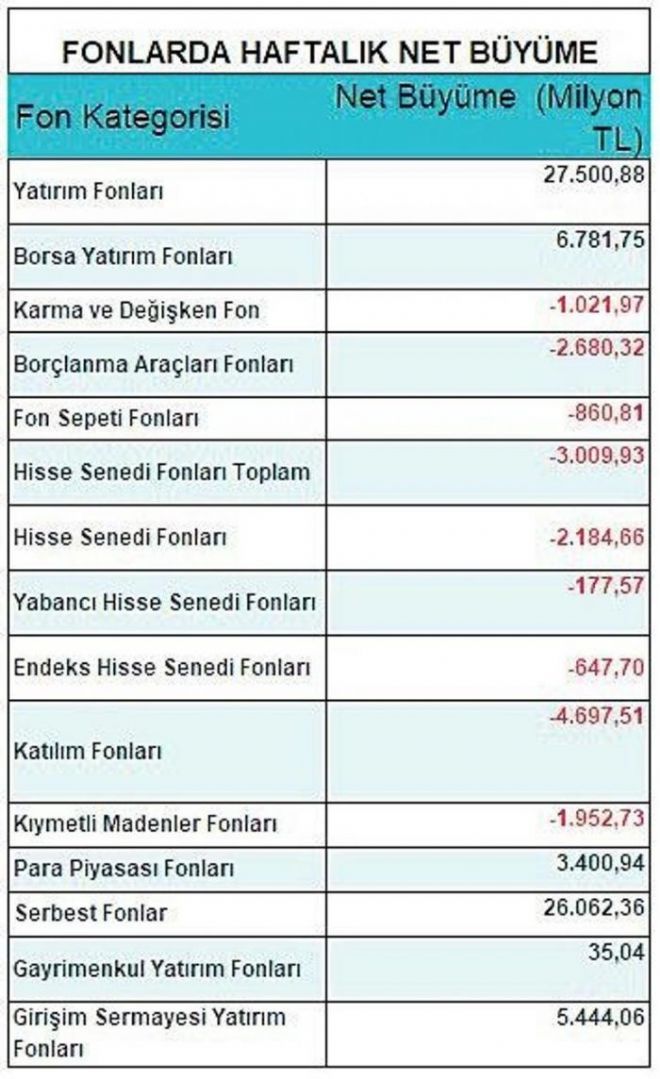Click Kıymetli Madenler Fonları row label

pos(145,824)
